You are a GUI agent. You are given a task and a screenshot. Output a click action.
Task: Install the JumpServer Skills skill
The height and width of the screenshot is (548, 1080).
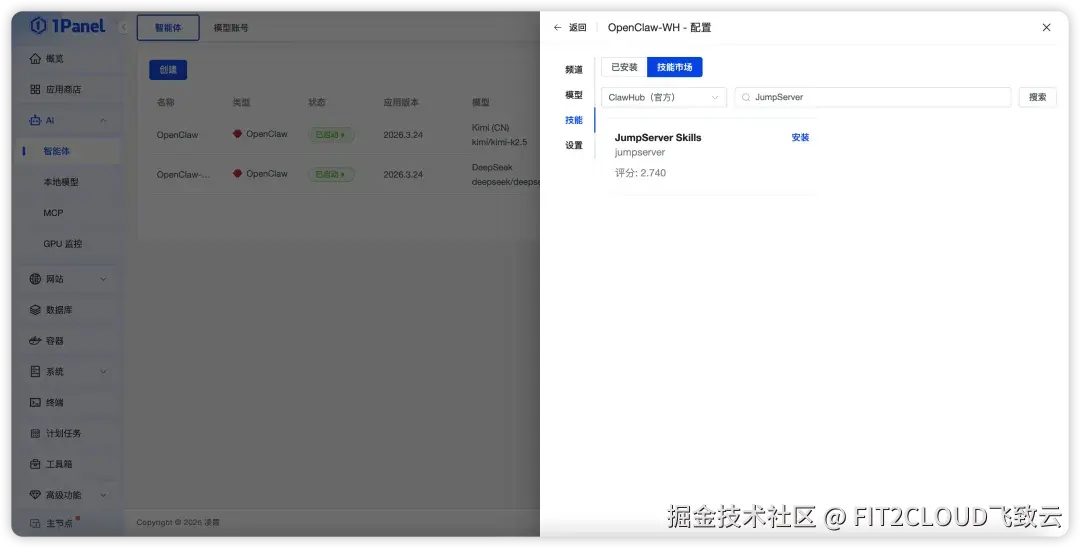(x=800, y=138)
